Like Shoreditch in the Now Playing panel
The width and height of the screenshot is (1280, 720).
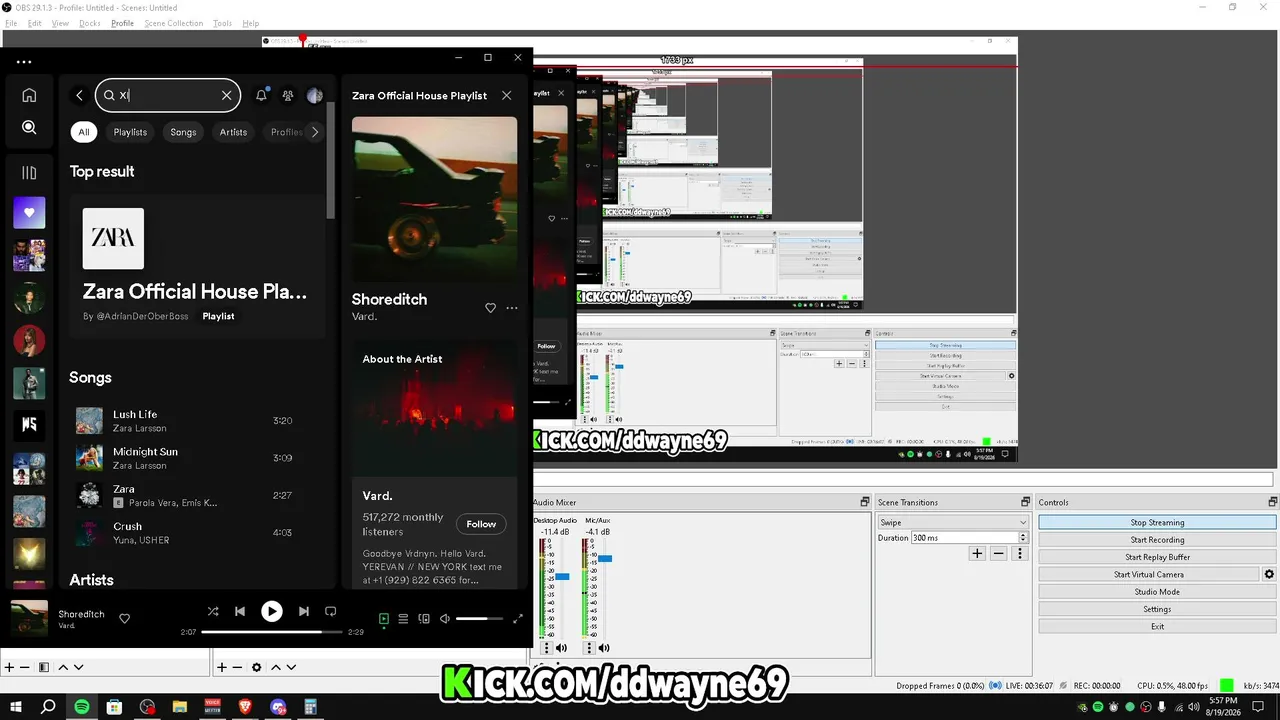coord(490,308)
